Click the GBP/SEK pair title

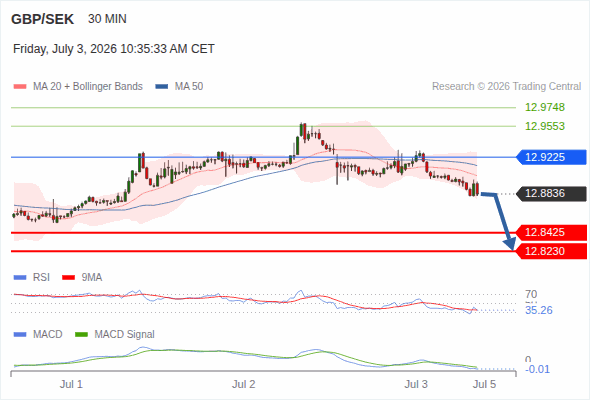(x=43, y=19)
